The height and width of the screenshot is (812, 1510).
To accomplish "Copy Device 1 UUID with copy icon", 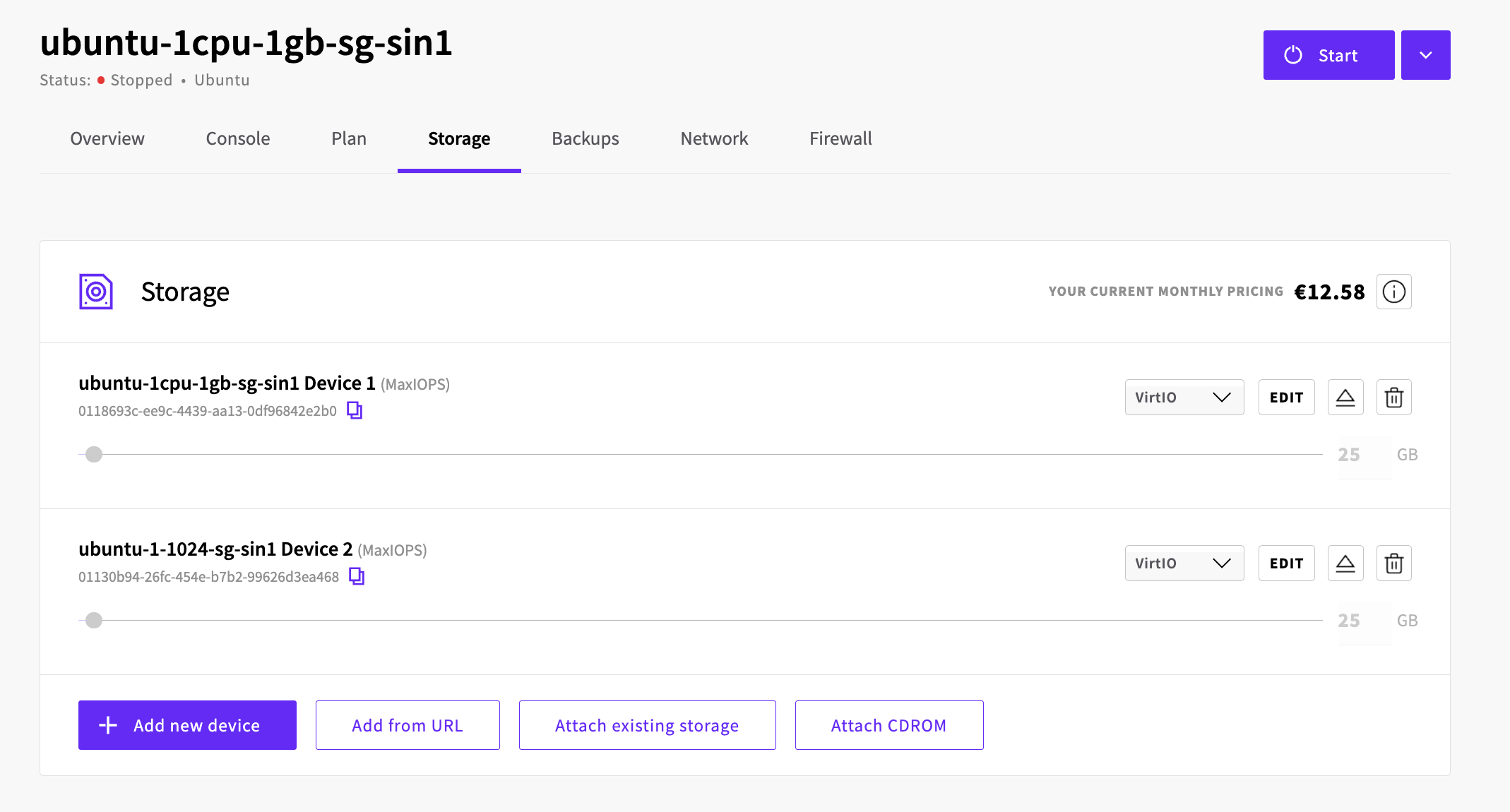I will pyautogui.click(x=355, y=410).
